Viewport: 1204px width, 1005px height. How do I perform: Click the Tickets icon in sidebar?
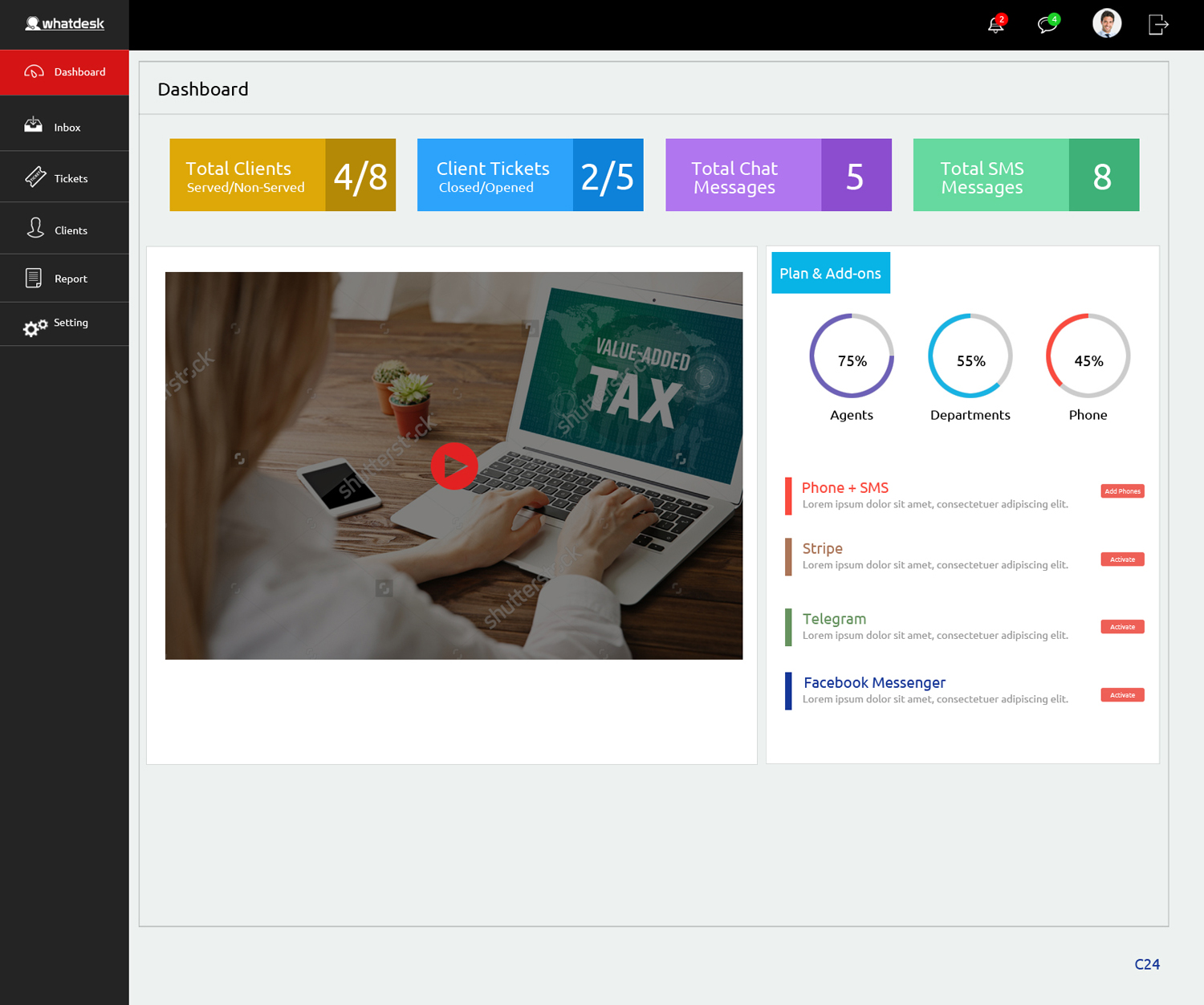click(x=35, y=177)
